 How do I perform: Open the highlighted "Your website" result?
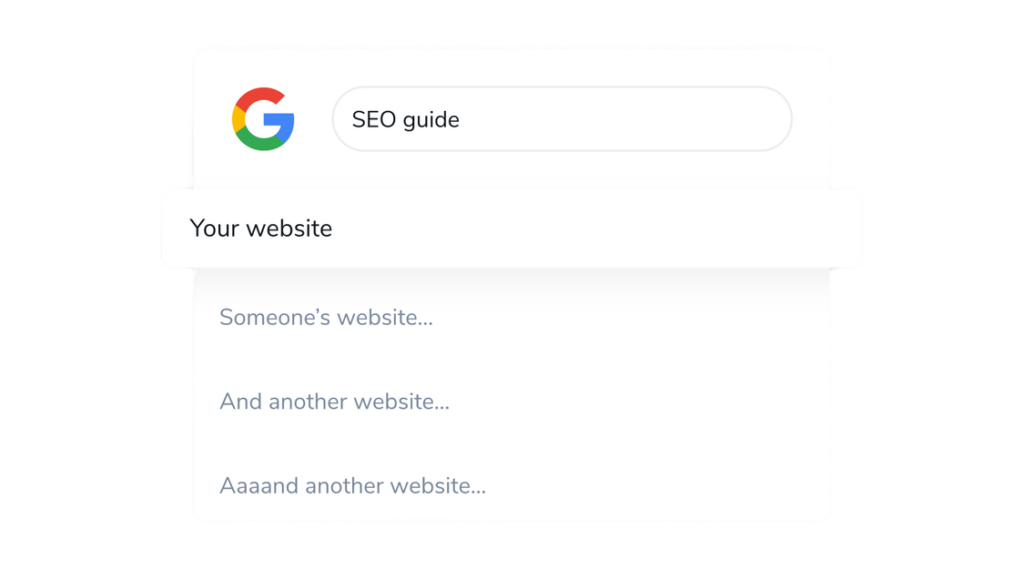pyautogui.click(x=510, y=228)
